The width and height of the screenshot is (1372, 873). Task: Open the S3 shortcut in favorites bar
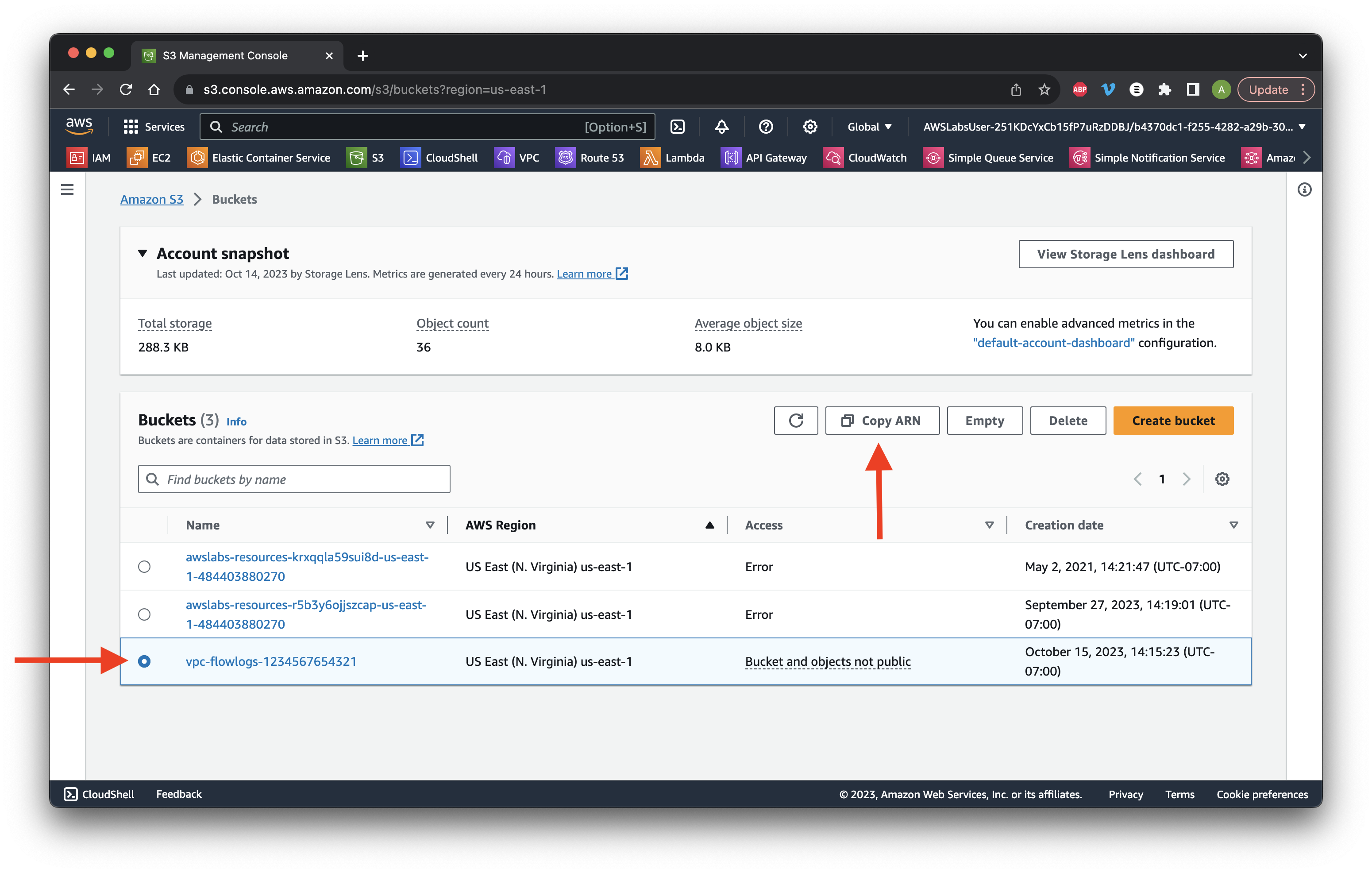click(x=366, y=158)
